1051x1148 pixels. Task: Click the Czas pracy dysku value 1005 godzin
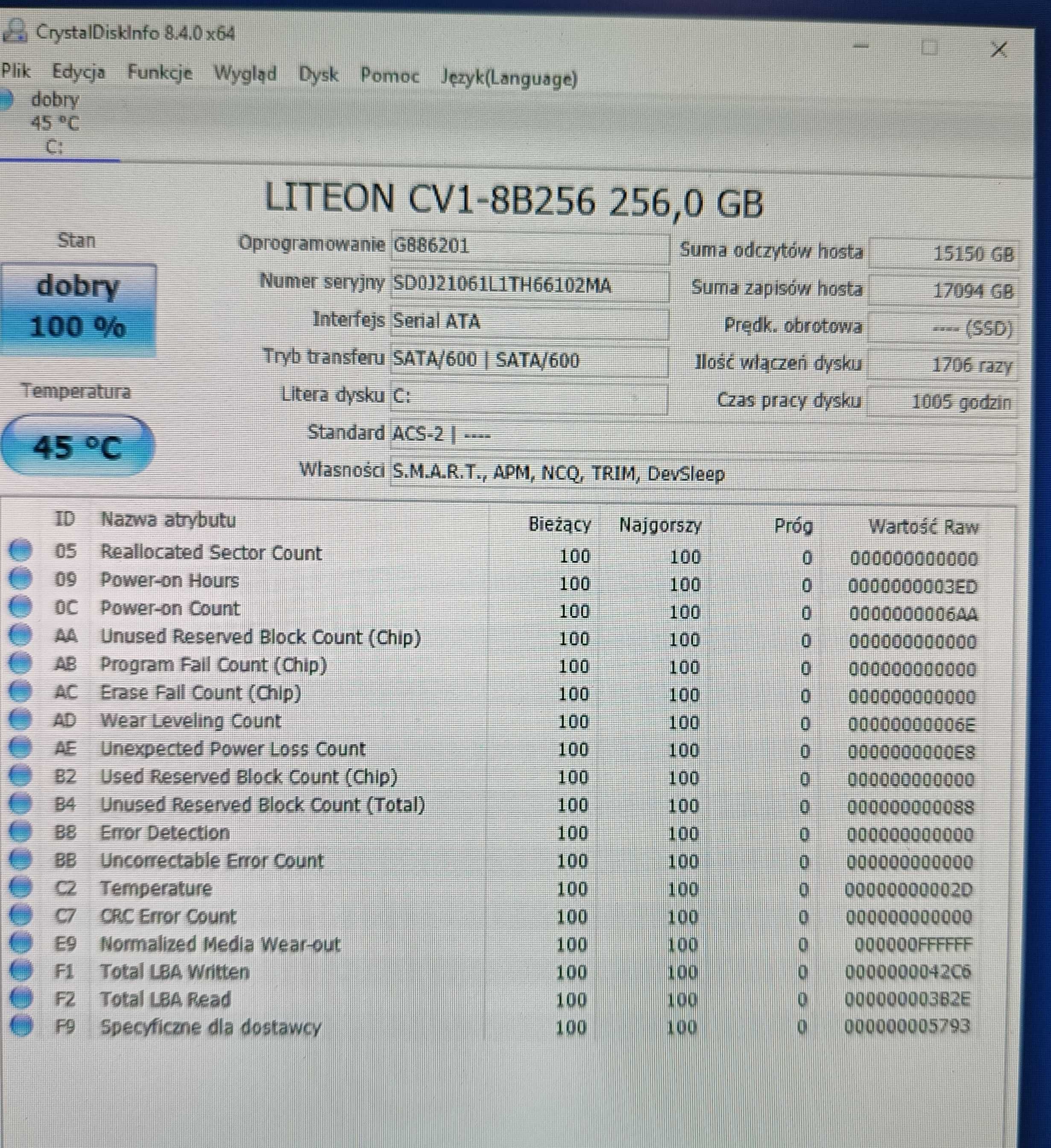[x=943, y=402]
